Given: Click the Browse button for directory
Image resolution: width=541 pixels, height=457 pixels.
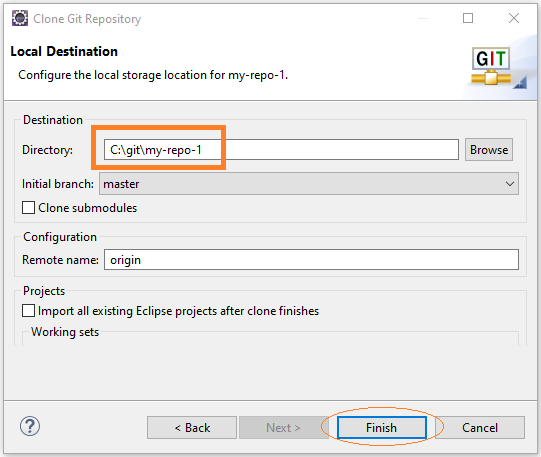Looking at the screenshot, I should (x=489, y=150).
